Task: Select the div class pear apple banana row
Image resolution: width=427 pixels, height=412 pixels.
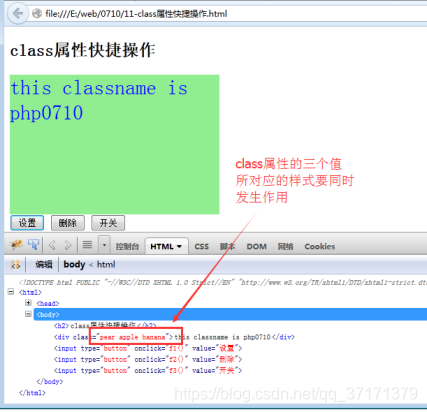Action: [x=174, y=337]
